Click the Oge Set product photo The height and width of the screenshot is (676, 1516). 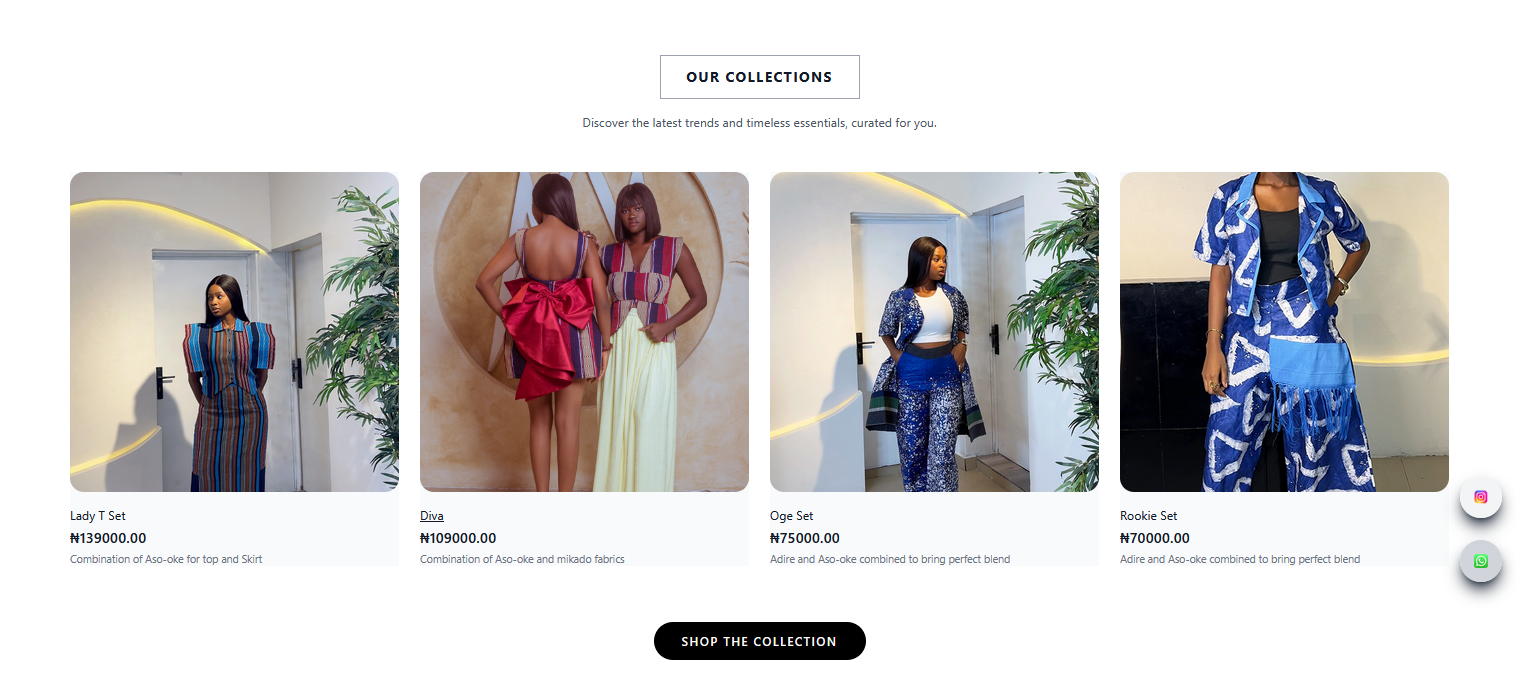(933, 331)
